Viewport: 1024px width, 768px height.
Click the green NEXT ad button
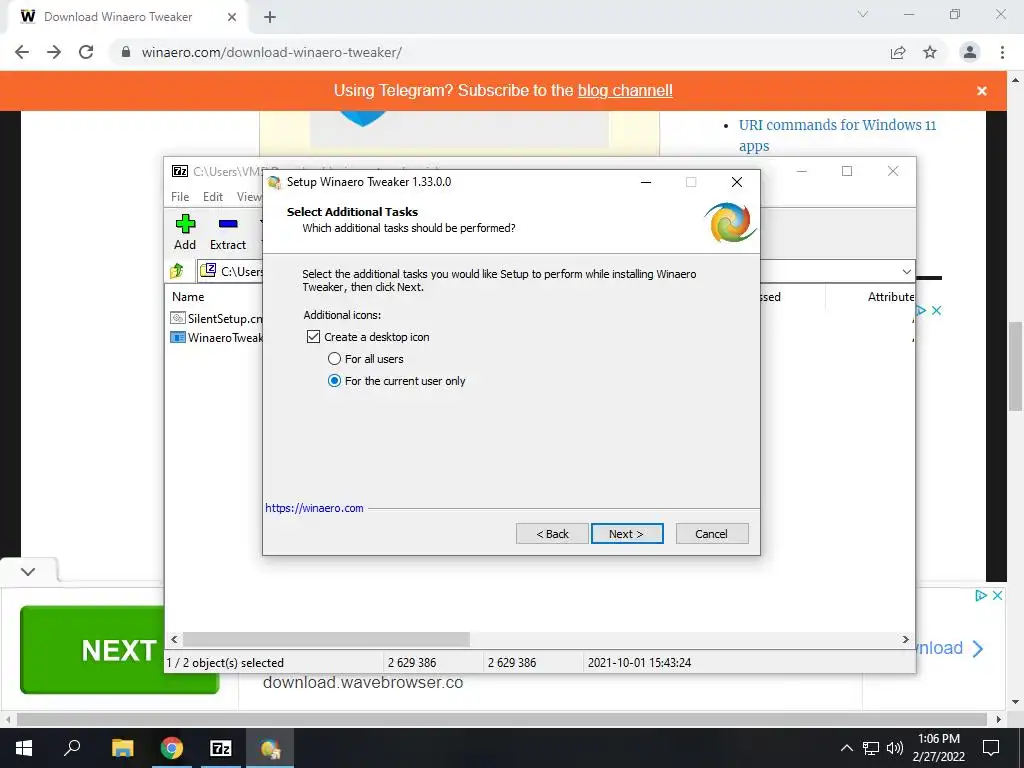click(91, 650)
